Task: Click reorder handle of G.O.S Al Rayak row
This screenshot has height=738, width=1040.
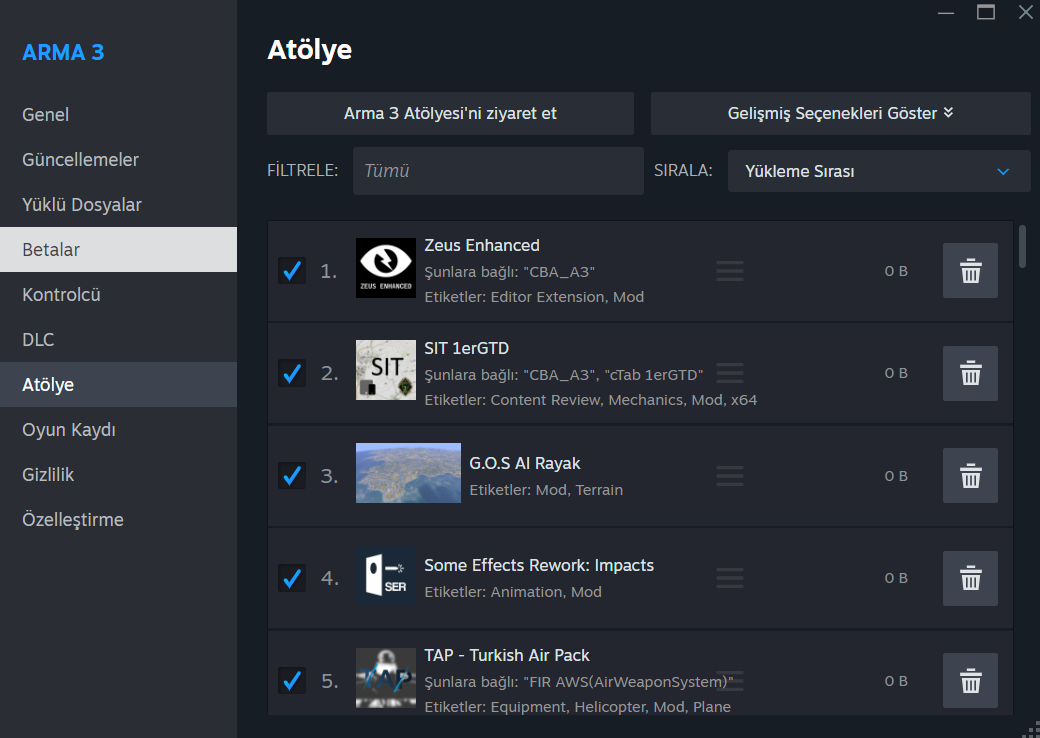Action: [730, 475]
